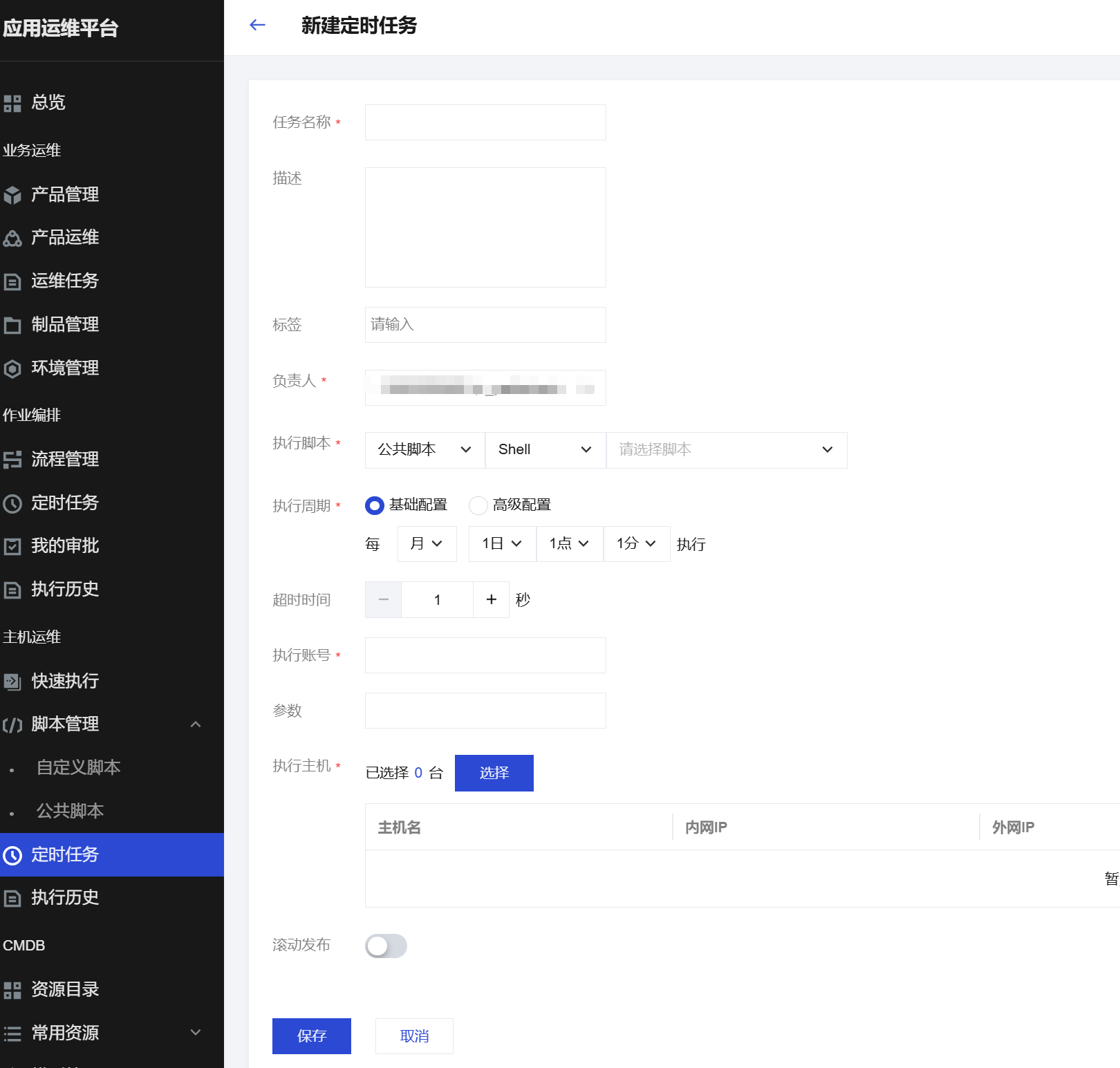Click the 我的审批 checkmark icon
The width and height of the screenshot is (1120, 1068).
tap(12, 546)
